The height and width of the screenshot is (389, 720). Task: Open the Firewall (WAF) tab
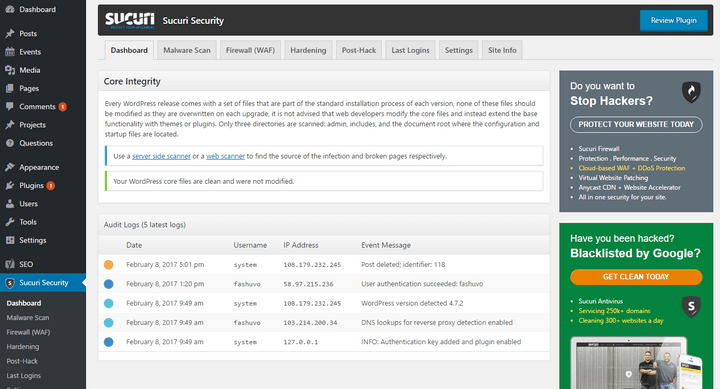(250, 50)
